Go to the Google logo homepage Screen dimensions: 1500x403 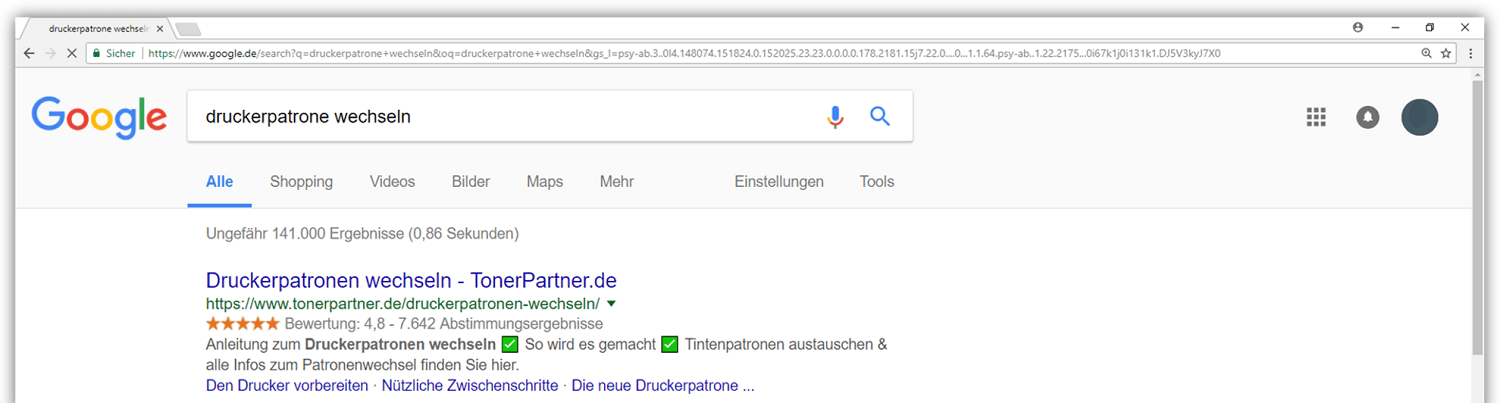(x=99, y=118)
